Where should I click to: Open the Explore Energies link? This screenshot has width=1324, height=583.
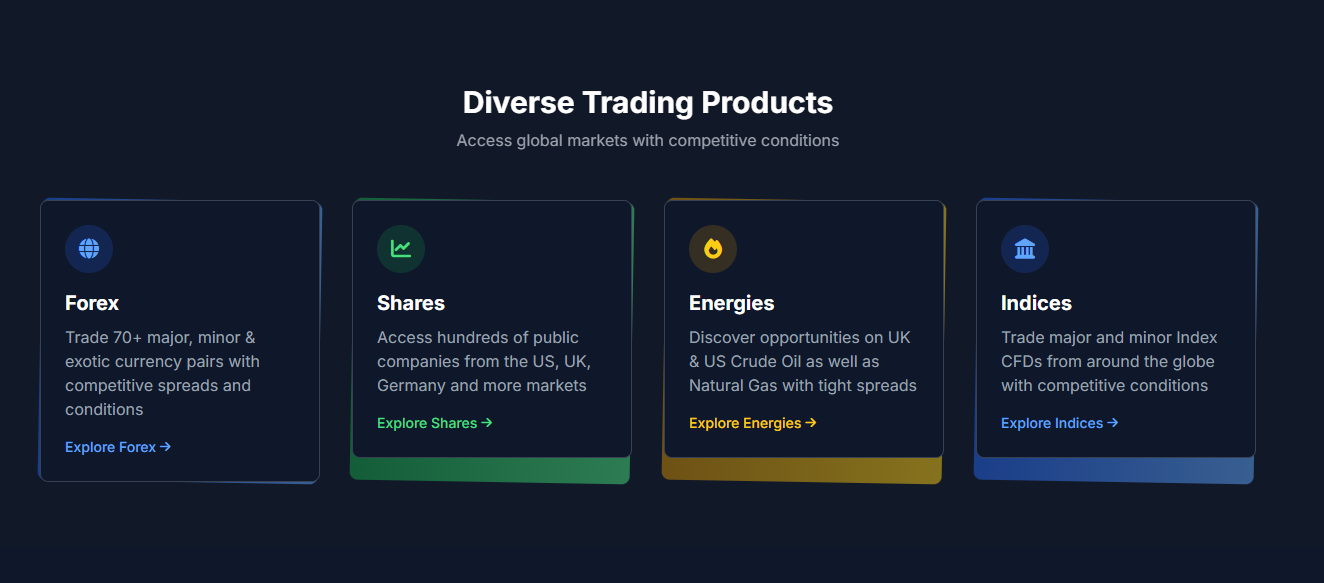(x=745, y=423)
